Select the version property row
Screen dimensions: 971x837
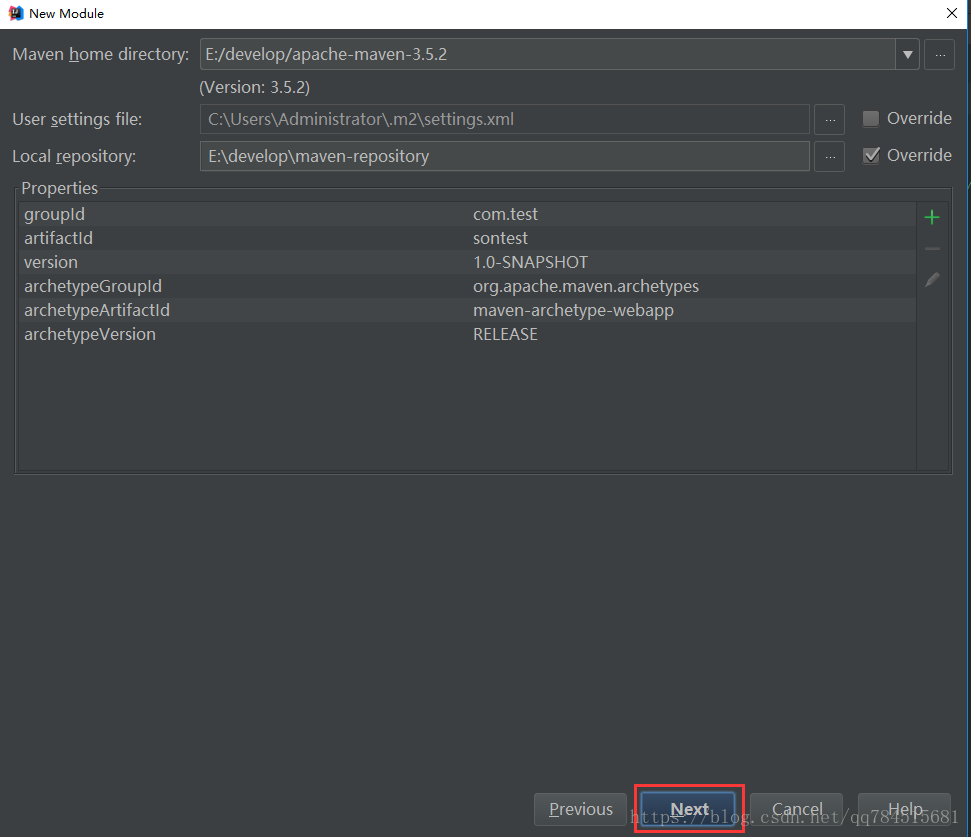click(x=468, y=262)
